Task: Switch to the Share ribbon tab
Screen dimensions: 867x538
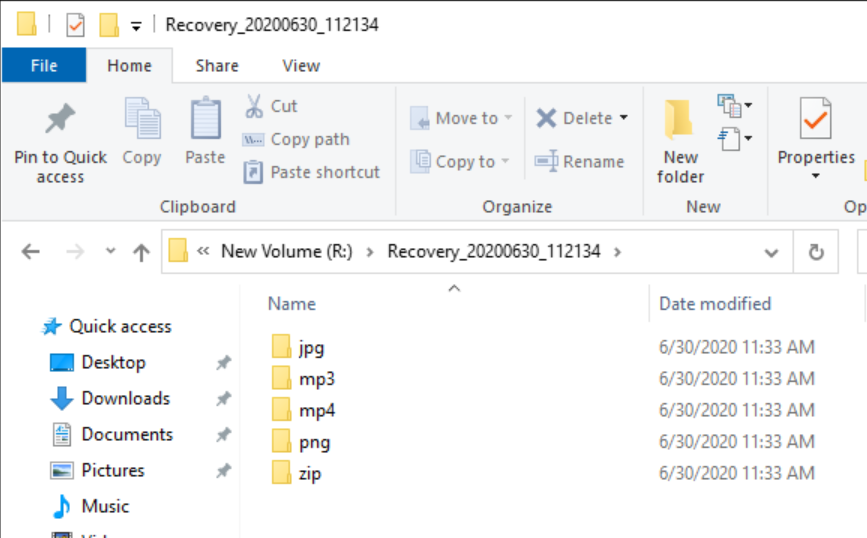Action: pyautogui.click(x=217, y=66)
